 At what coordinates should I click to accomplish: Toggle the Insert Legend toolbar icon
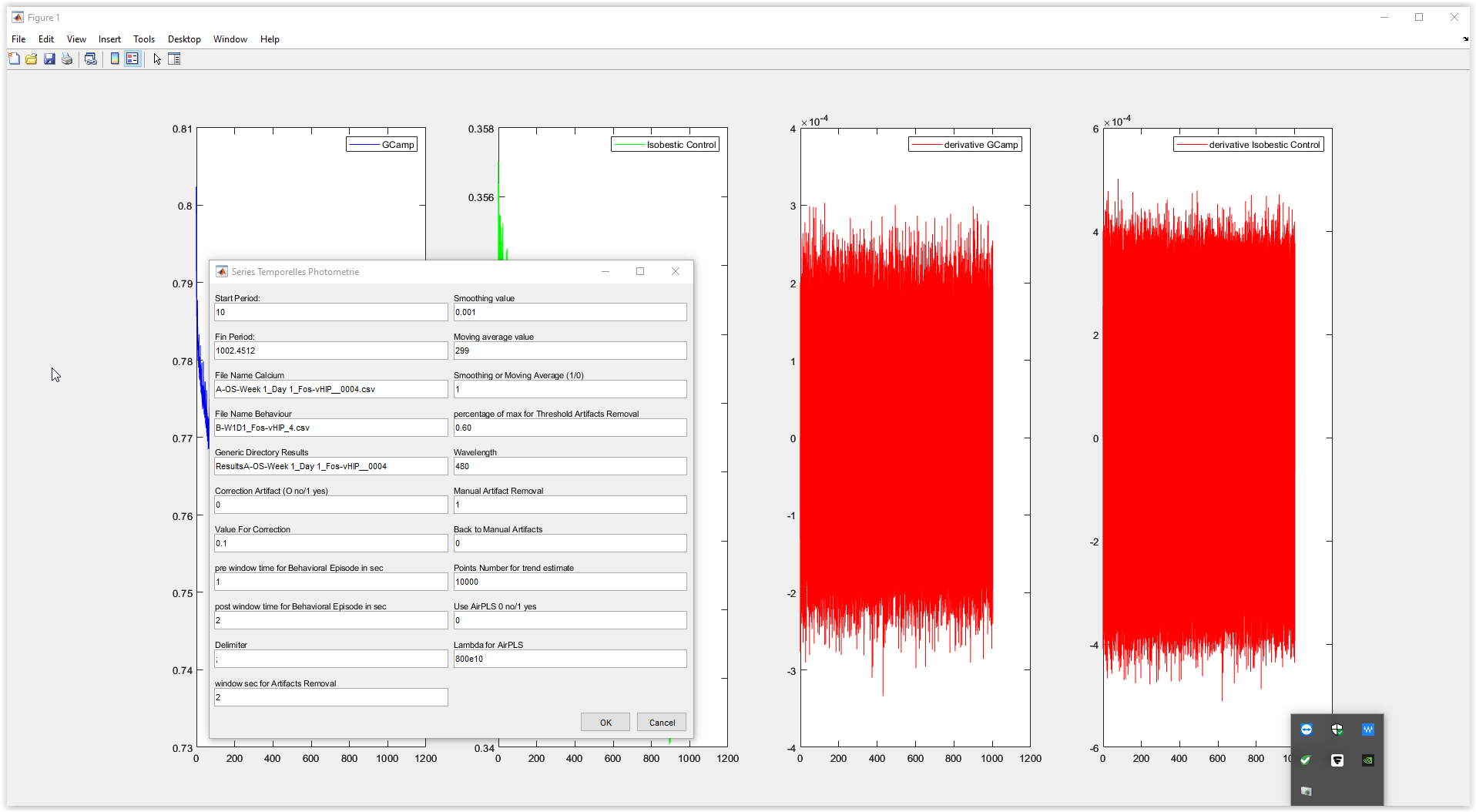click(133, 59)
